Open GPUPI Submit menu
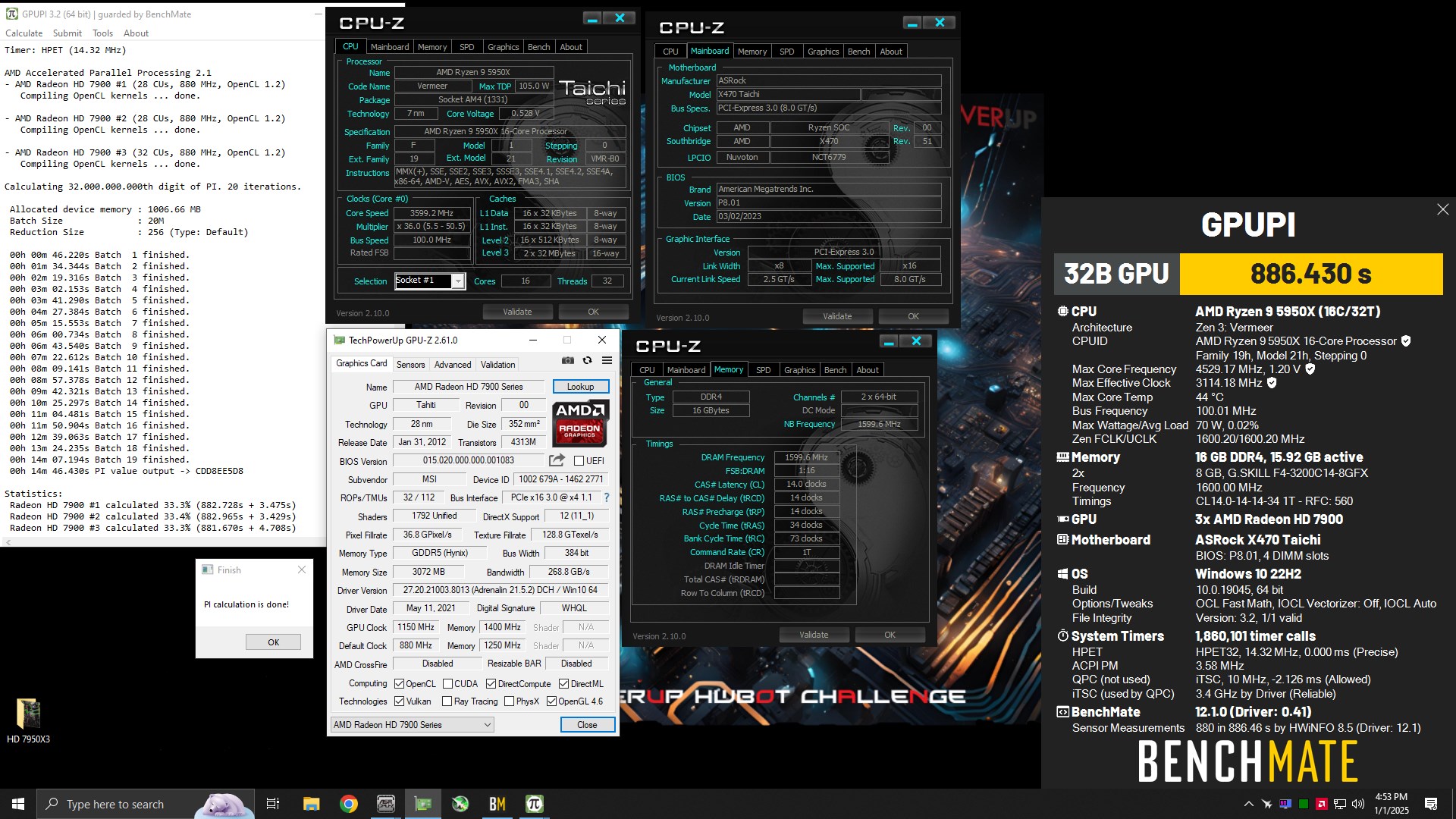The height and width of the screenshot is (819, 1456). tap(67, 33)
